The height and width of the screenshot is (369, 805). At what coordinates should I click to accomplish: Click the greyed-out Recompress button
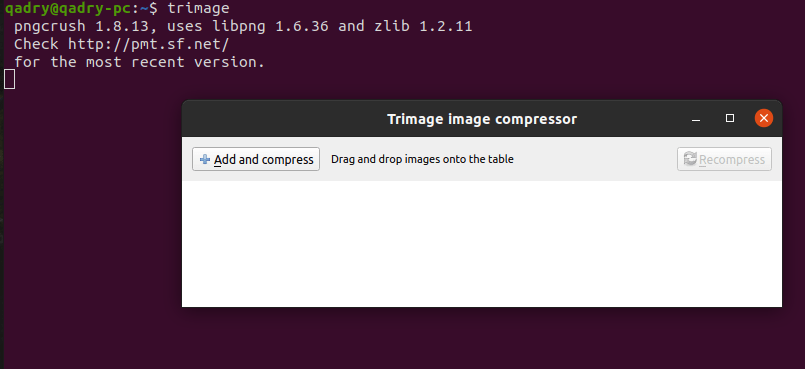(724, 159)
